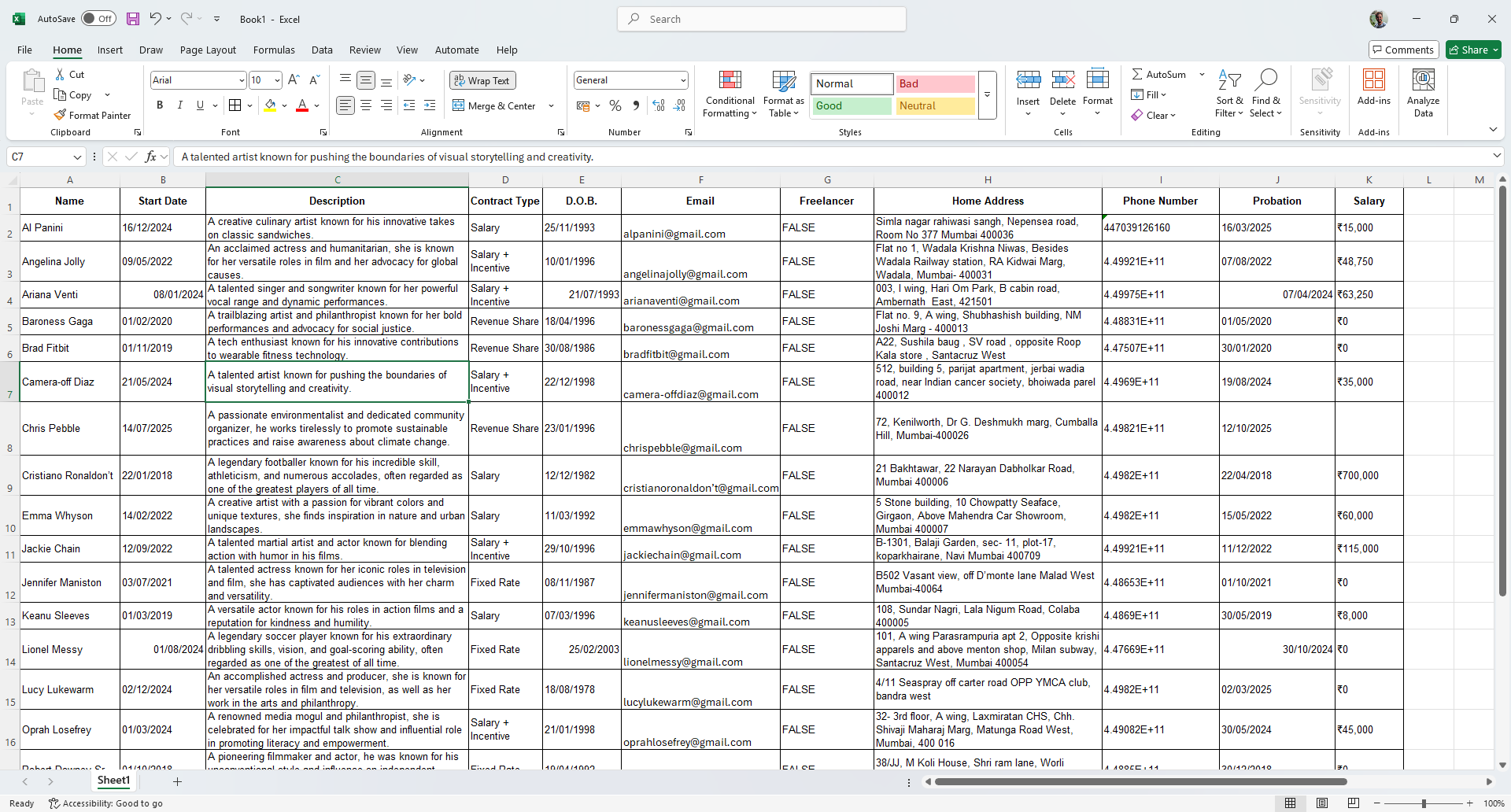The width and height of the screenshot is (1511, 812).
Task: Open the Comments pane button
Action: [x=1403, y=50]
